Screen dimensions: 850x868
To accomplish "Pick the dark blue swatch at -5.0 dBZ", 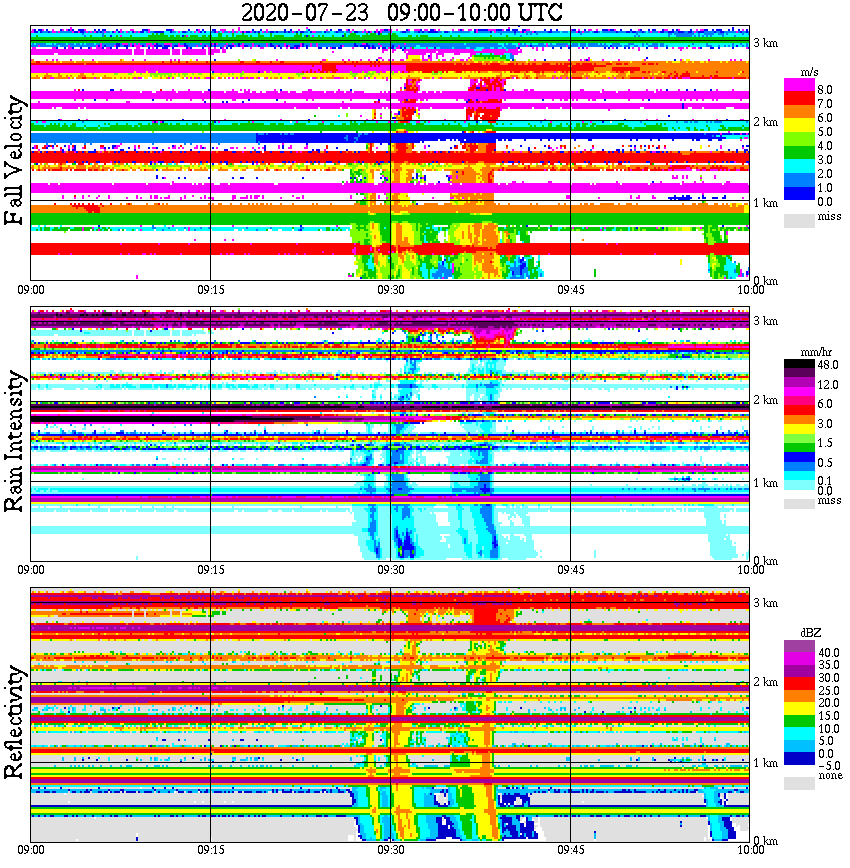I will coord(799,760).
